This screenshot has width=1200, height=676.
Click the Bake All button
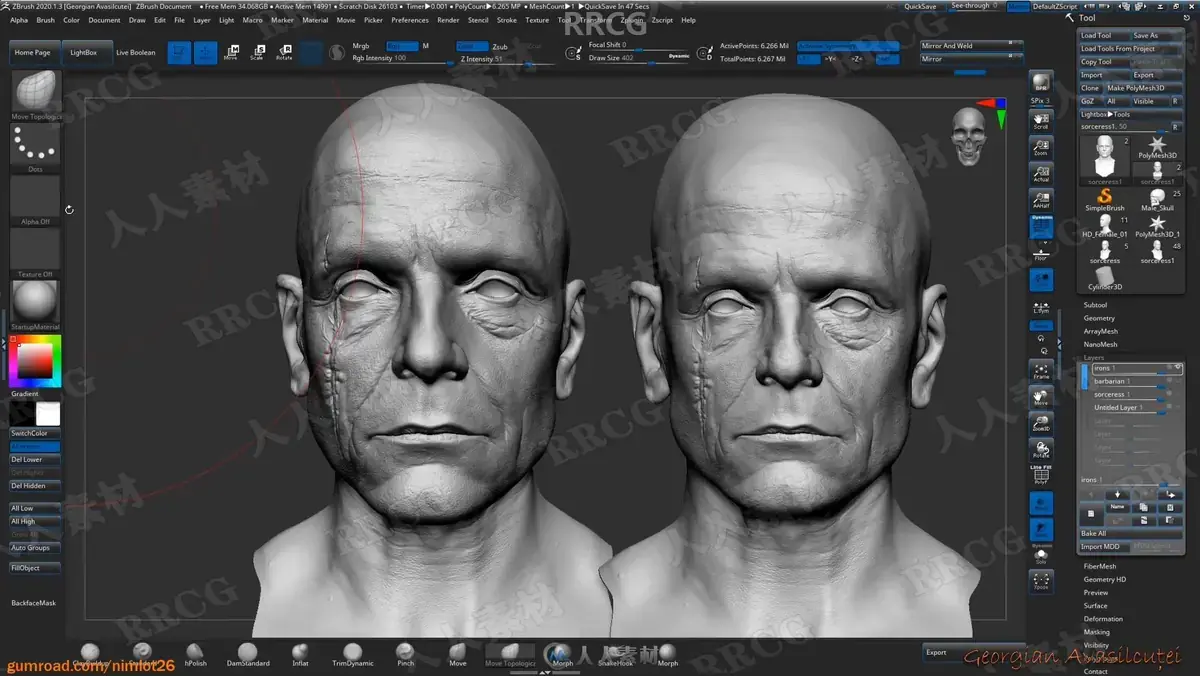[x=1130, y=533]
